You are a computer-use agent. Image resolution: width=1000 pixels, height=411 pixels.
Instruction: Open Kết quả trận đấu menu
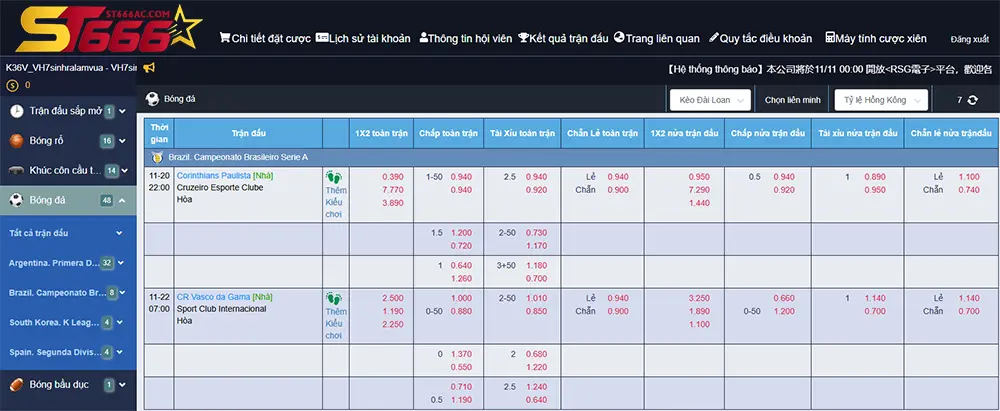click(563, 38)
